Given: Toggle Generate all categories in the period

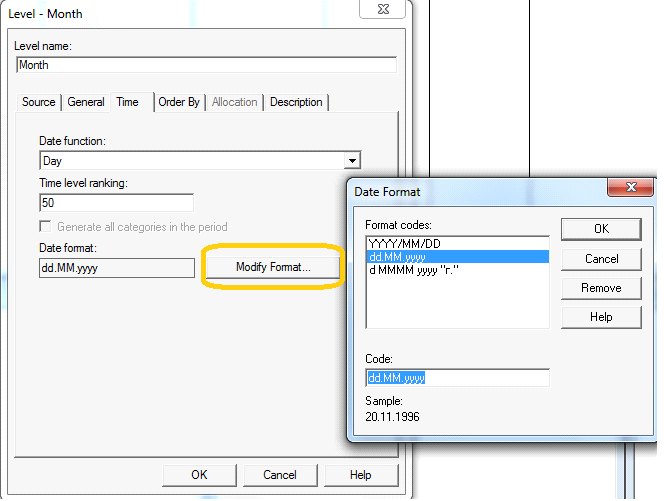Looking at the screenshot, I should [46, 227].
